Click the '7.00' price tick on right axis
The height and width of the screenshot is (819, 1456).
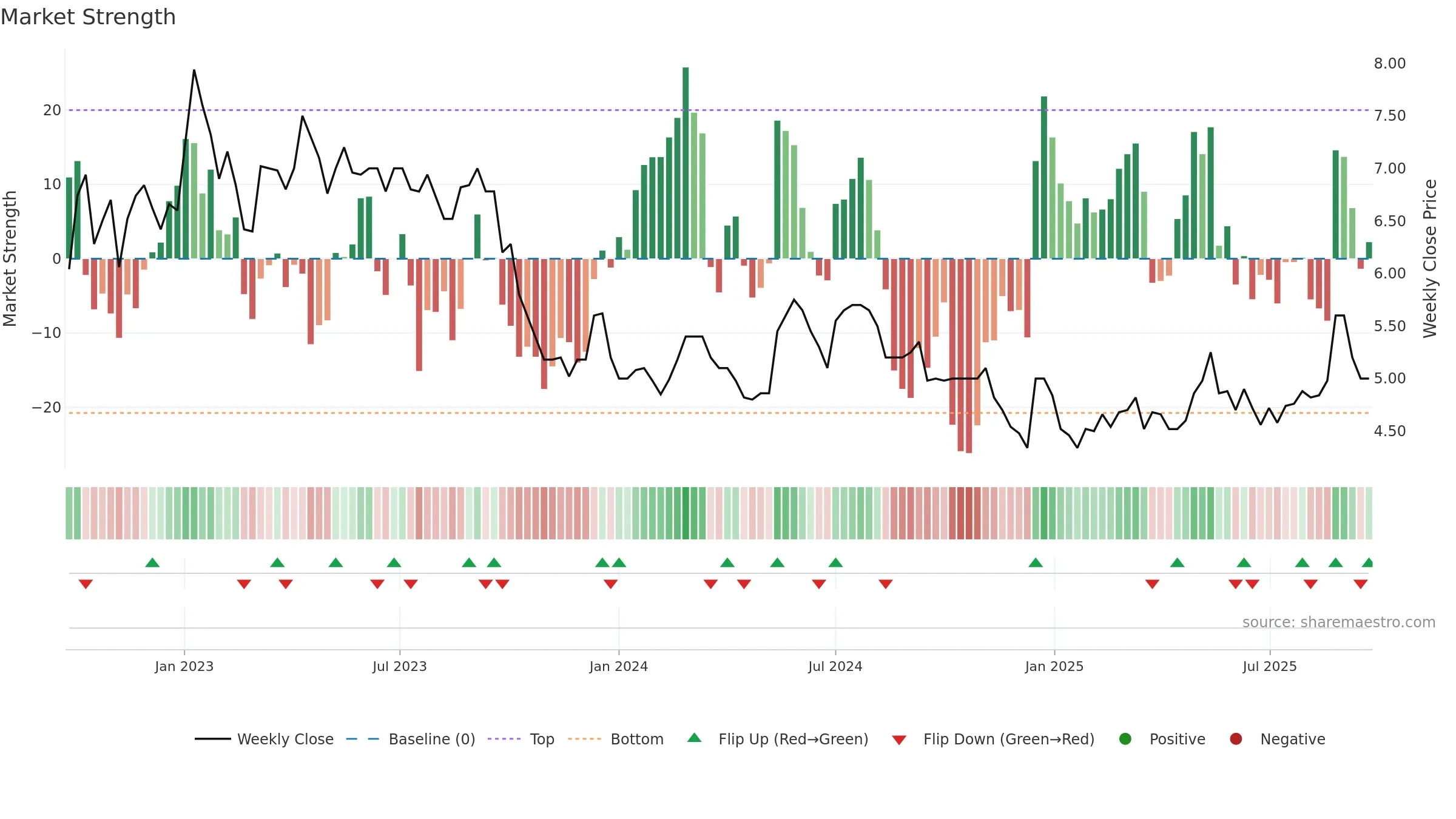pos(1390,169)
